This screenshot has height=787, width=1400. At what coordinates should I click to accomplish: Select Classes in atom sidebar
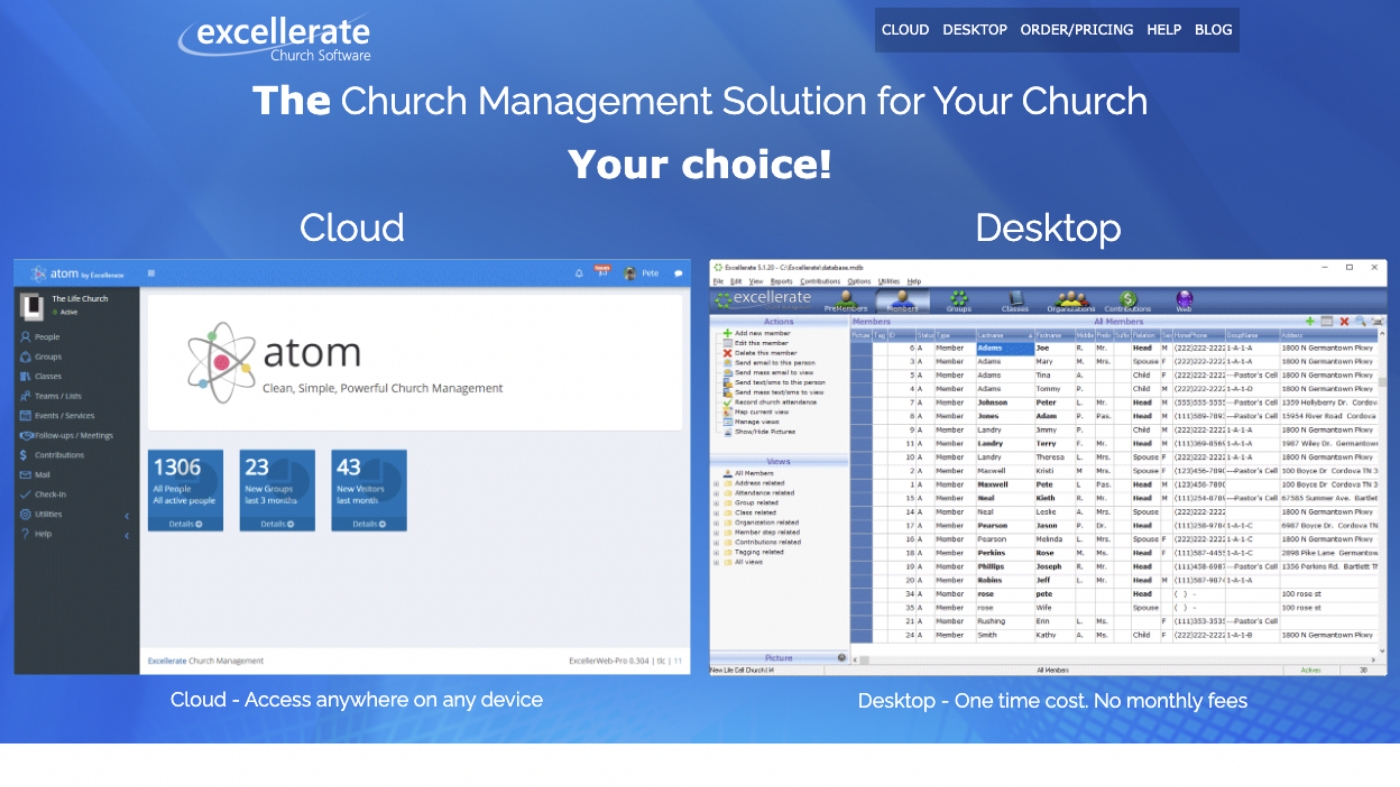click(41, 376)
